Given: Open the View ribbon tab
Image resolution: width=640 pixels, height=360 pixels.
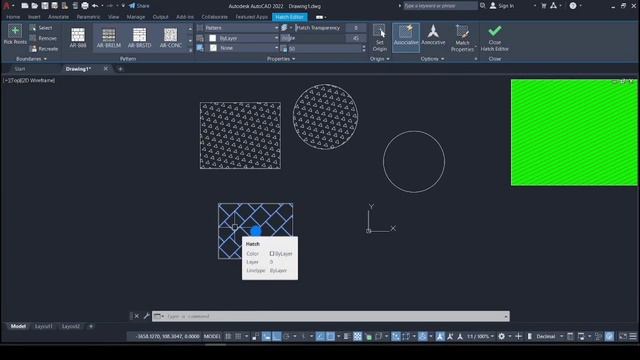Looking at the screenshot, I should (113, 17).
